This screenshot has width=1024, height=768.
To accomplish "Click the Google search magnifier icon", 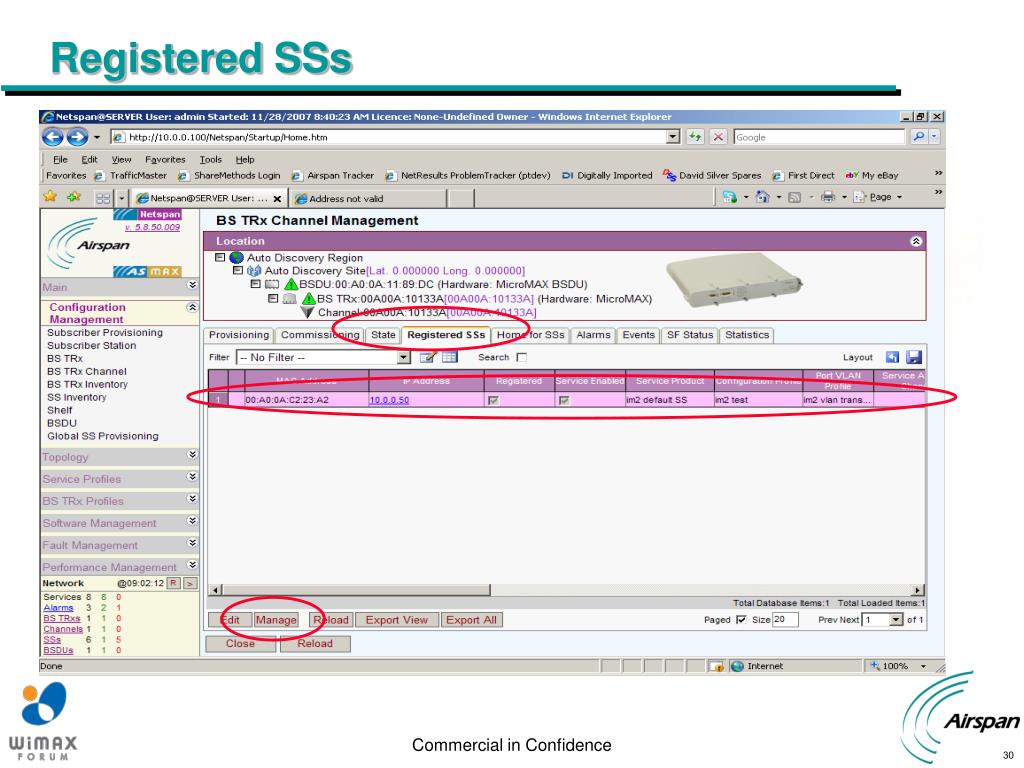I will coord(918,137).
